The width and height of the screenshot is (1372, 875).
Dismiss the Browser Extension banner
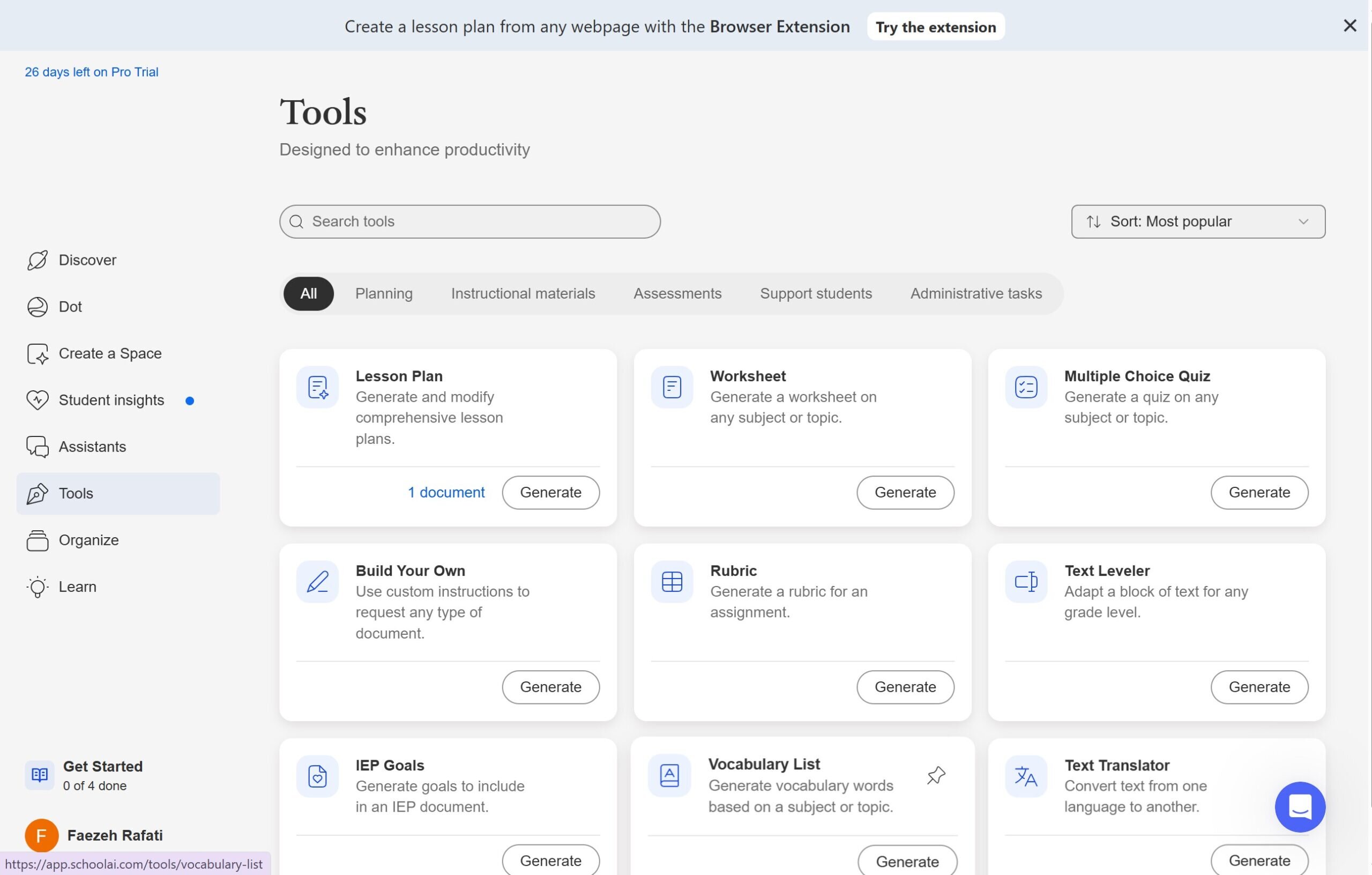coord(1349,26)
